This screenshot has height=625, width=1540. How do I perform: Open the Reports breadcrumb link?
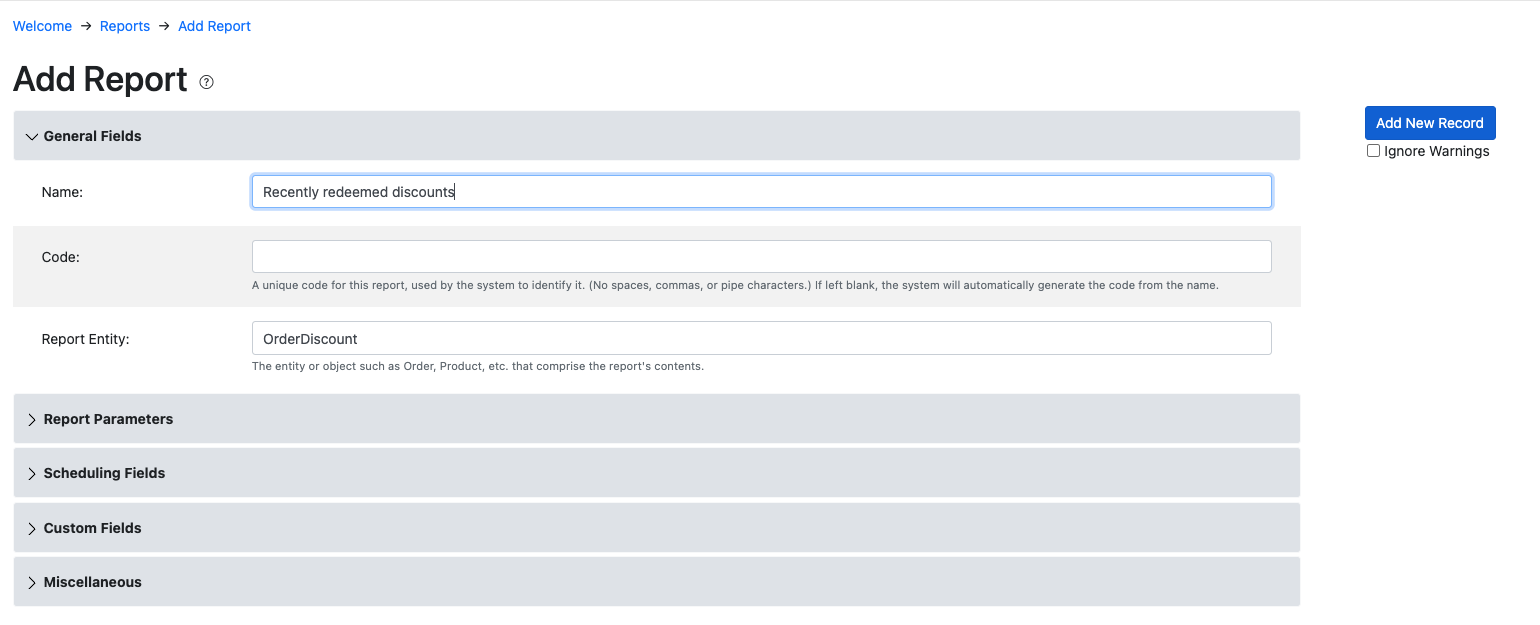[x=125, y=26]
